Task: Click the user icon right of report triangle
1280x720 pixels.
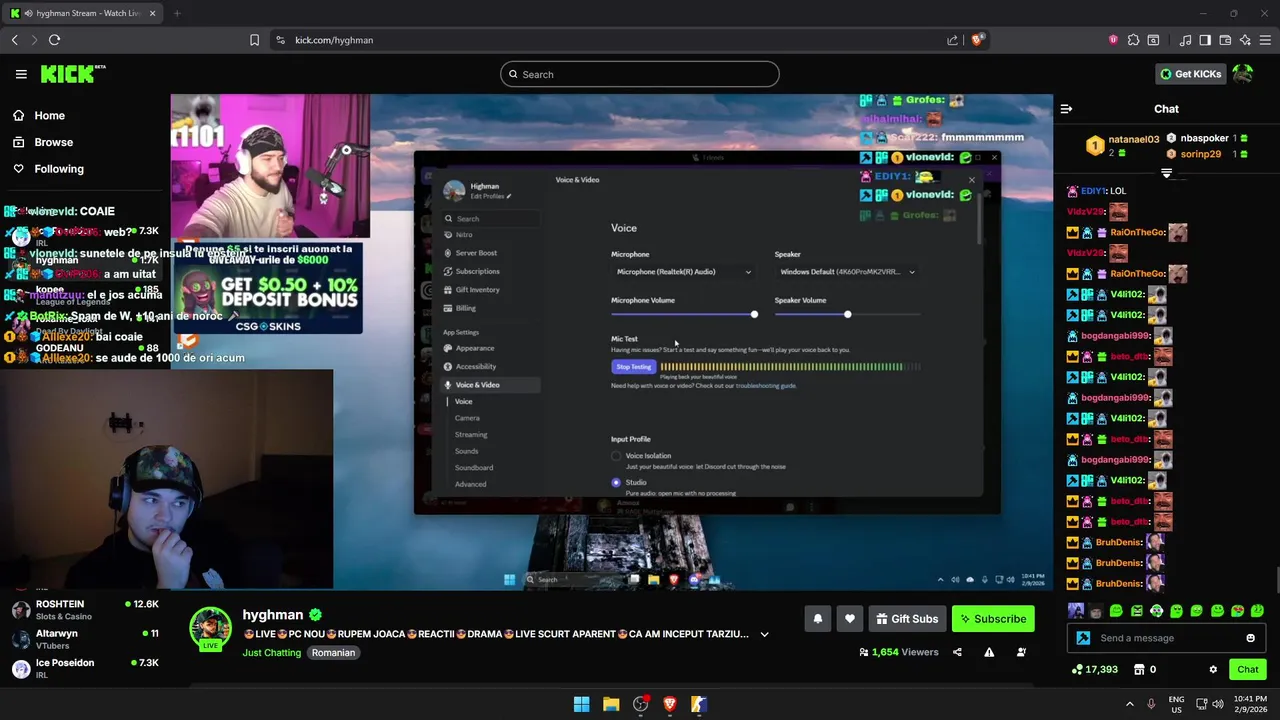Action: 1021,652
